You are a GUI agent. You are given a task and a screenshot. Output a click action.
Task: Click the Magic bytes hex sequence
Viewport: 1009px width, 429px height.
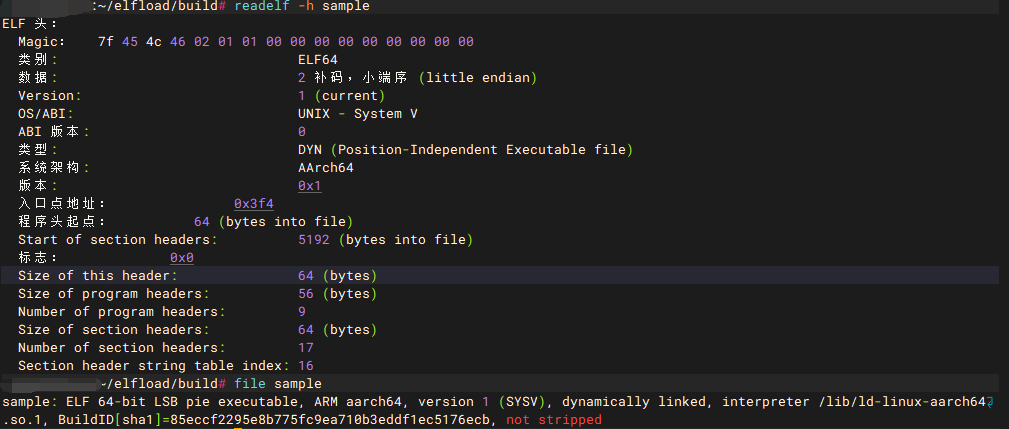click(285, 42)
